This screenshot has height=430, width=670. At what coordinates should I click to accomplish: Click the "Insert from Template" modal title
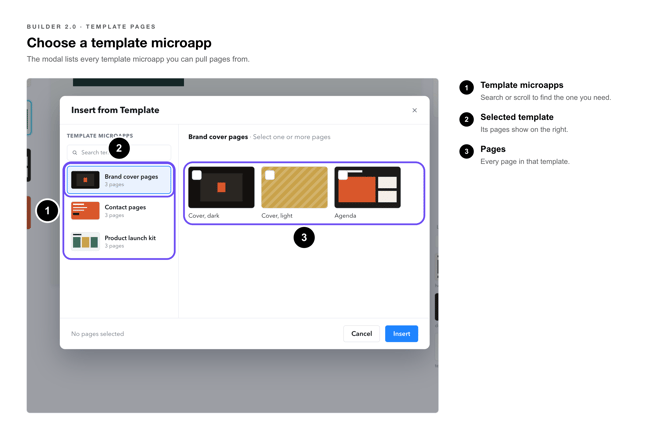[x=115, y=110]
